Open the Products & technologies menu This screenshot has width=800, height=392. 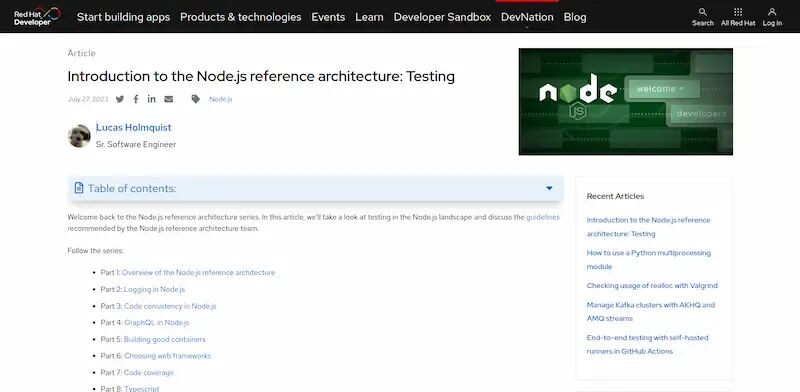(x=241, y=17)
